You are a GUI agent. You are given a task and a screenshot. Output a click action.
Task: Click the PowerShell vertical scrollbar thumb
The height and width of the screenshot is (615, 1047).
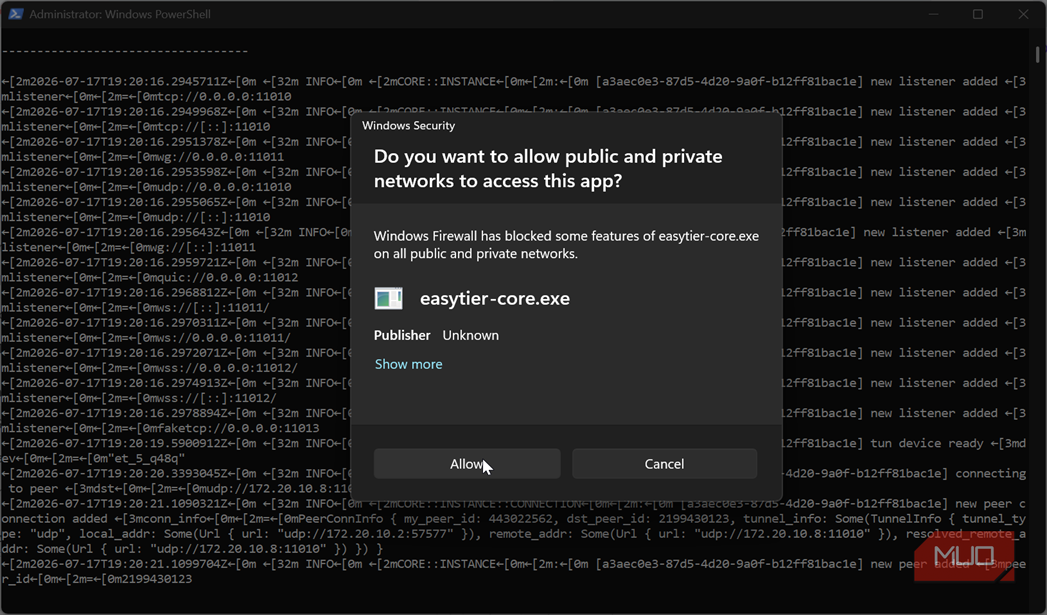1037,53
